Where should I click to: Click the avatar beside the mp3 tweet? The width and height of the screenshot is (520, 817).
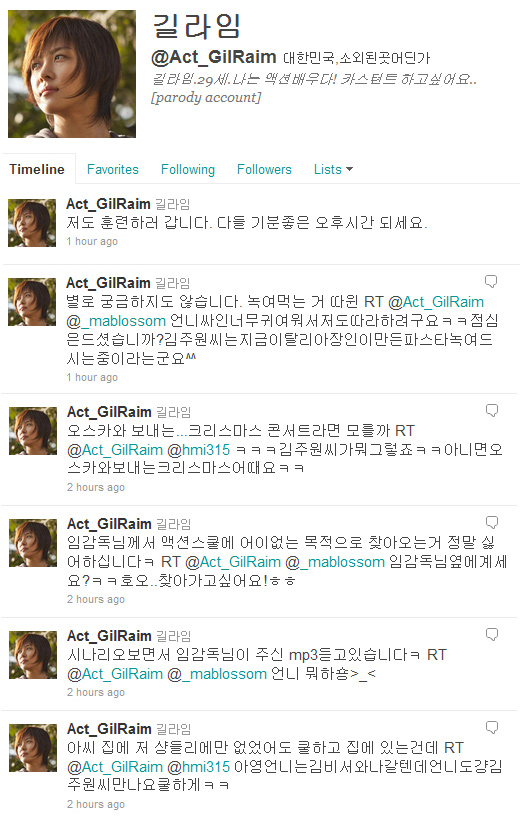click(33, 655)
